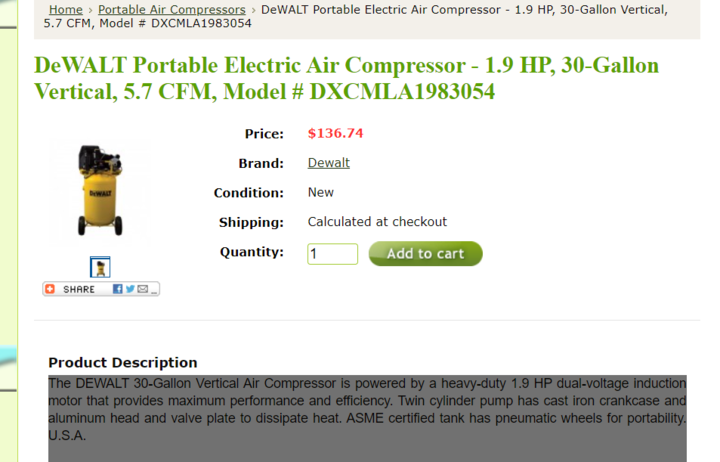Select the small compressor thumbnail image
Viewport: 720px width, 462px height.
100,267
